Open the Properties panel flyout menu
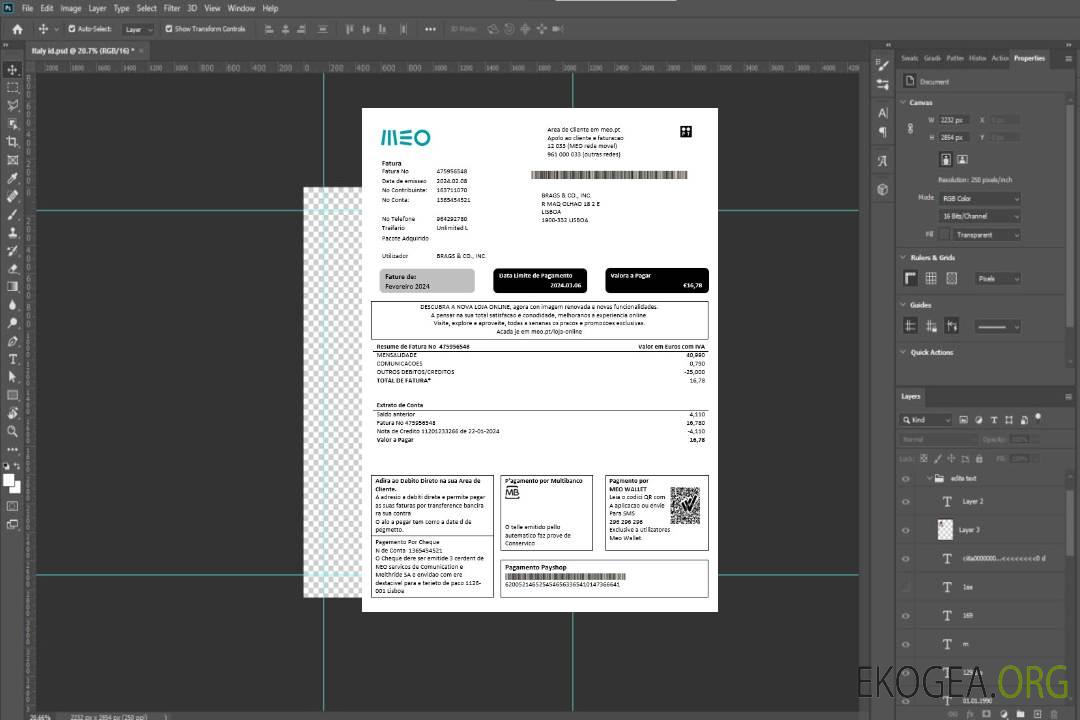Screen dimensions: 1080x720 click(1068, 59)
